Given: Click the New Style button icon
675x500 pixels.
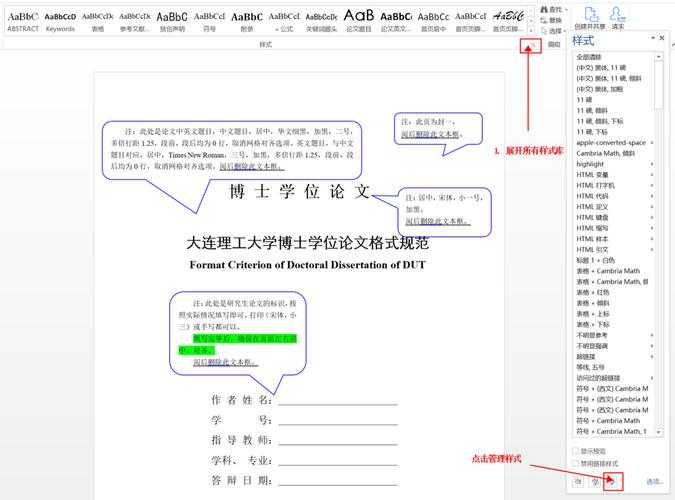Looking at the screenshot, I should pyautogui.click(x=579, y=481).
